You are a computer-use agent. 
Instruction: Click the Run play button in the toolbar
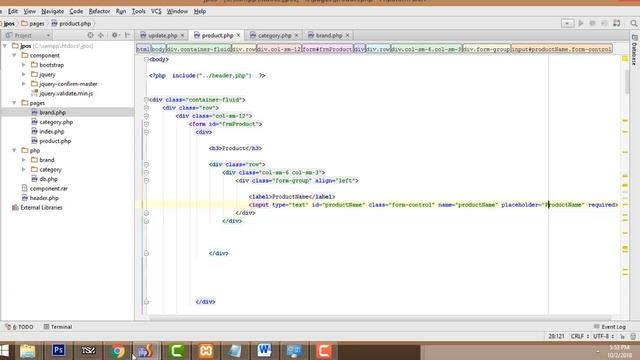tap(581, 23)
